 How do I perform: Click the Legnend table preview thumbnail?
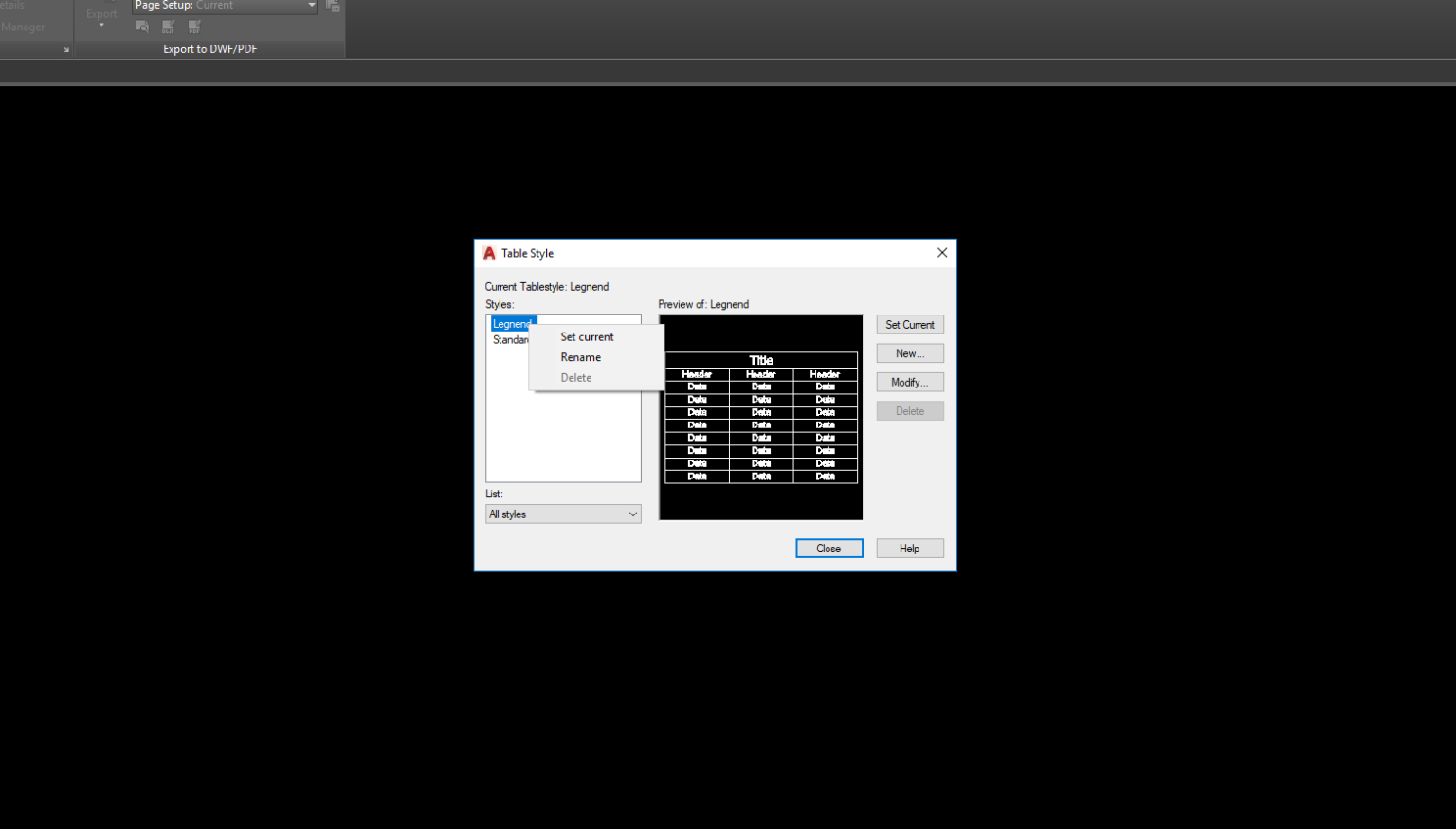tap(760, 417)
